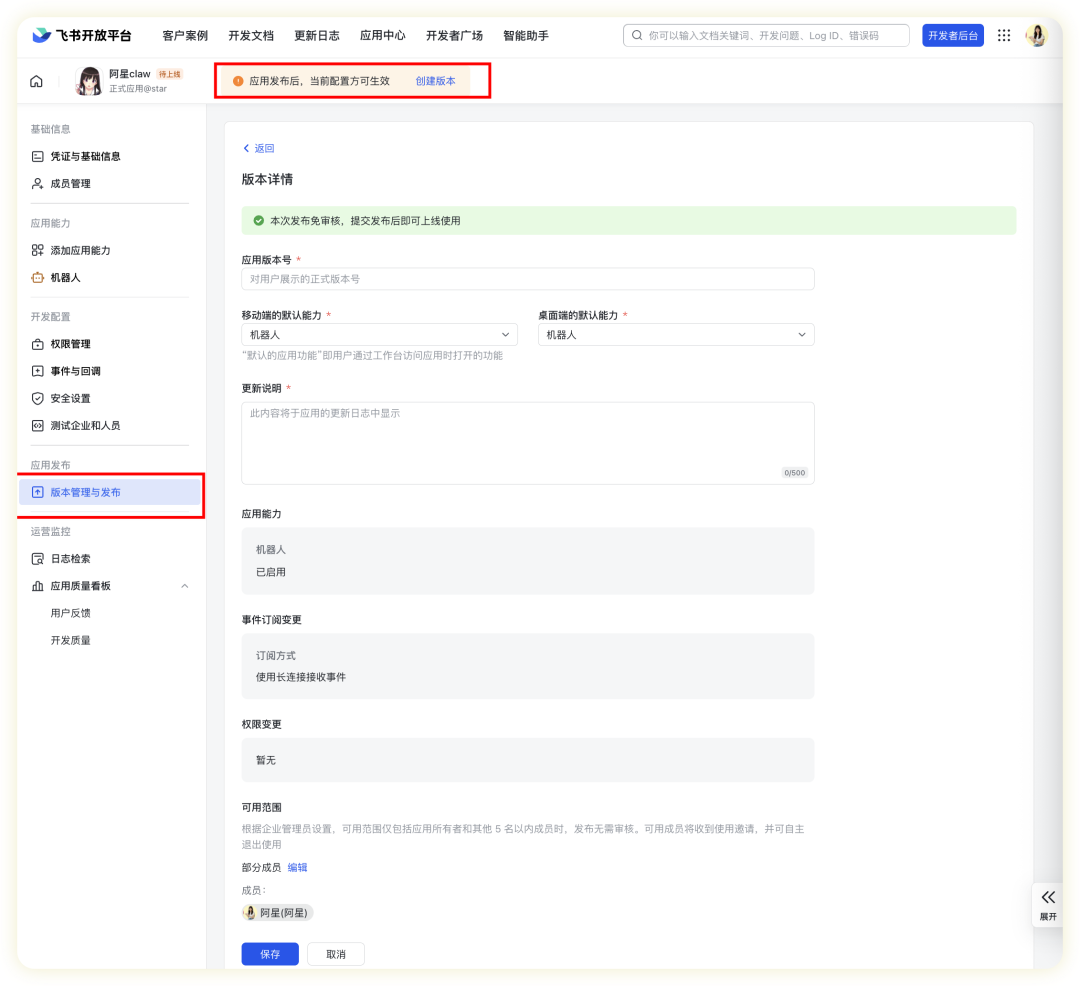The image size is (1080, 986).
Task: Open 桌面端的默认能力 dropdown
Action: (676, 335)
